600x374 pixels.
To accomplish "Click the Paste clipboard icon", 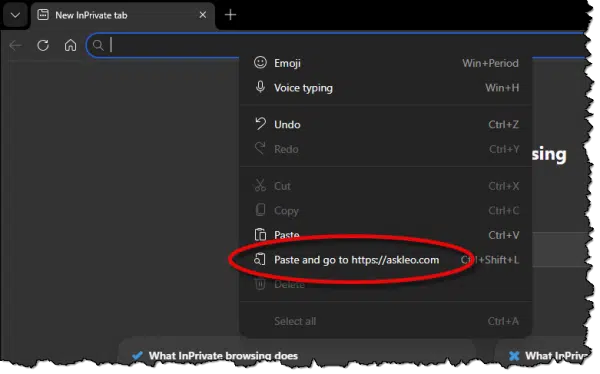I will 260,234.
